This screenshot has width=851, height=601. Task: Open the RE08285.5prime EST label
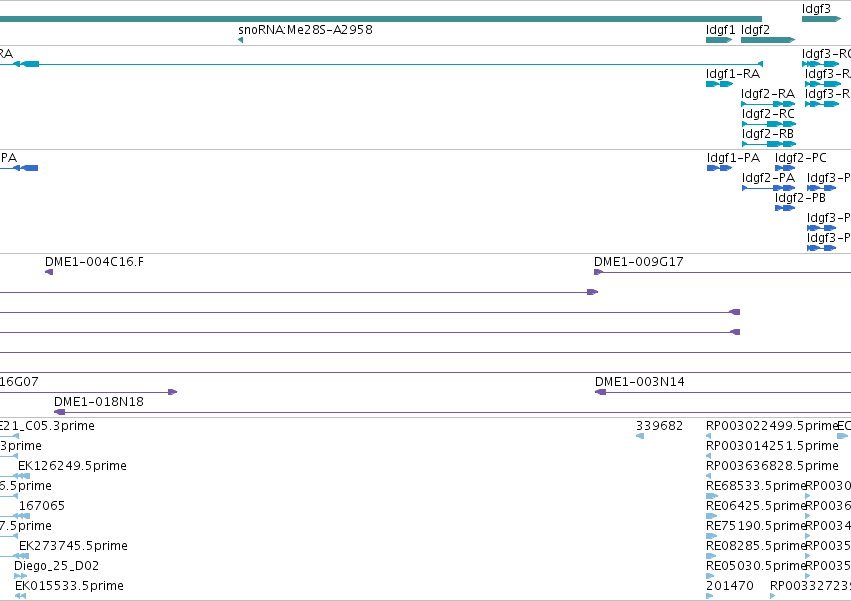click(x=755, y=546)
